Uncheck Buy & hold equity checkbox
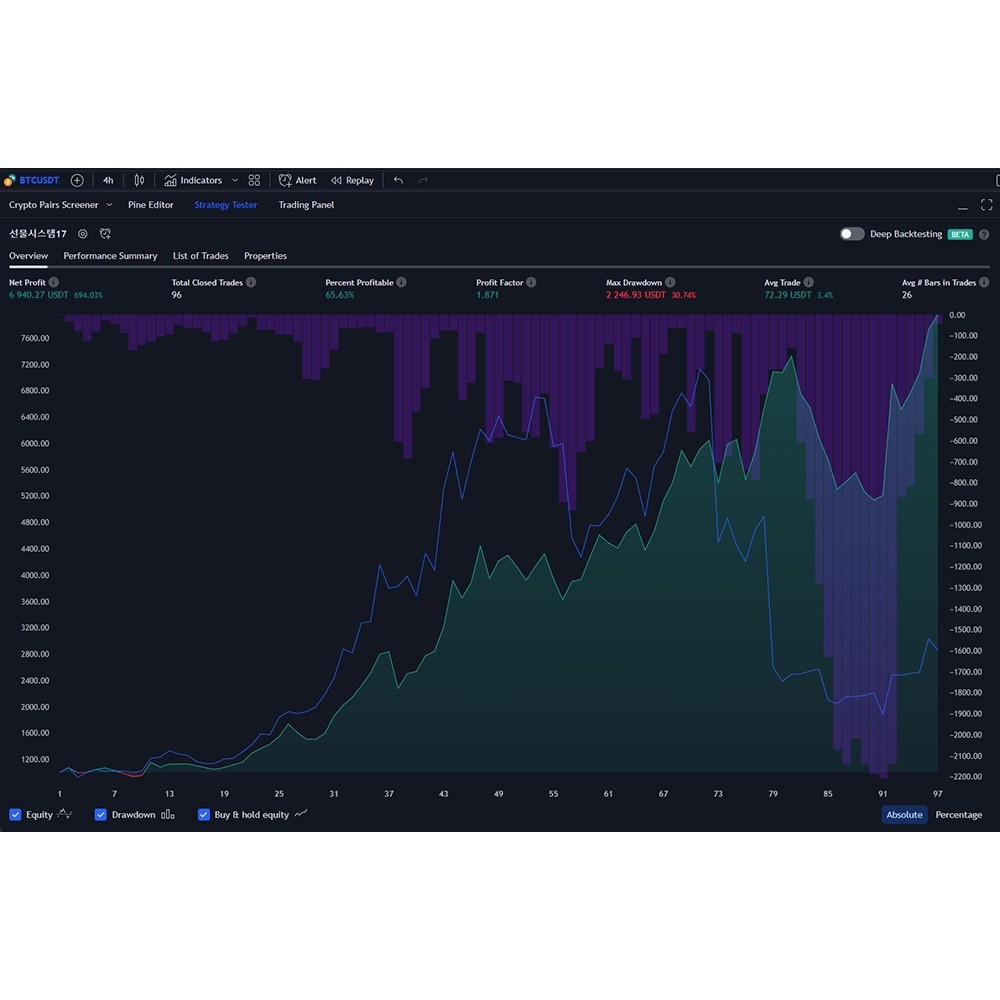This screenshot has width=1000, height=1000. point(204,814)
